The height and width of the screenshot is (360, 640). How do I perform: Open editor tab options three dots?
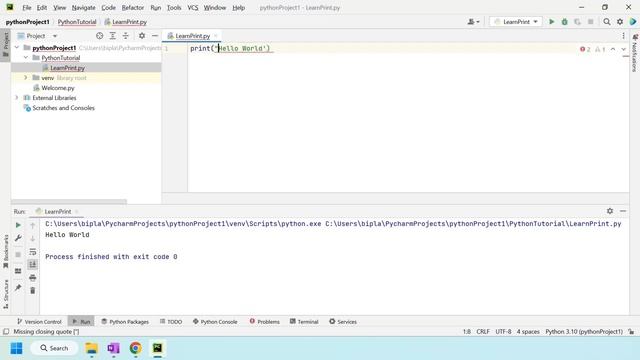coord(623,36)
